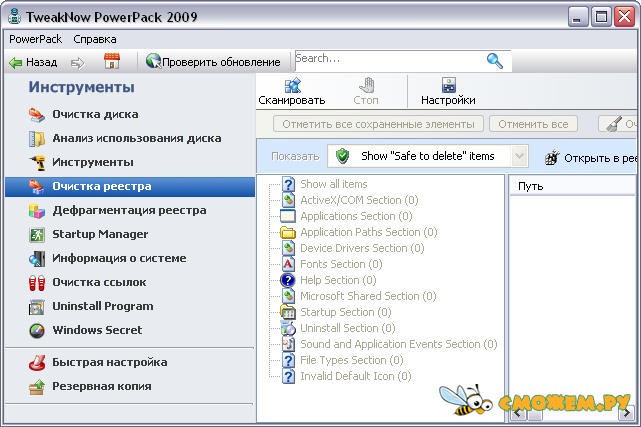Select Show all items tree node
Viewport: 641px width, 427px height.
(x=334, y=184)
